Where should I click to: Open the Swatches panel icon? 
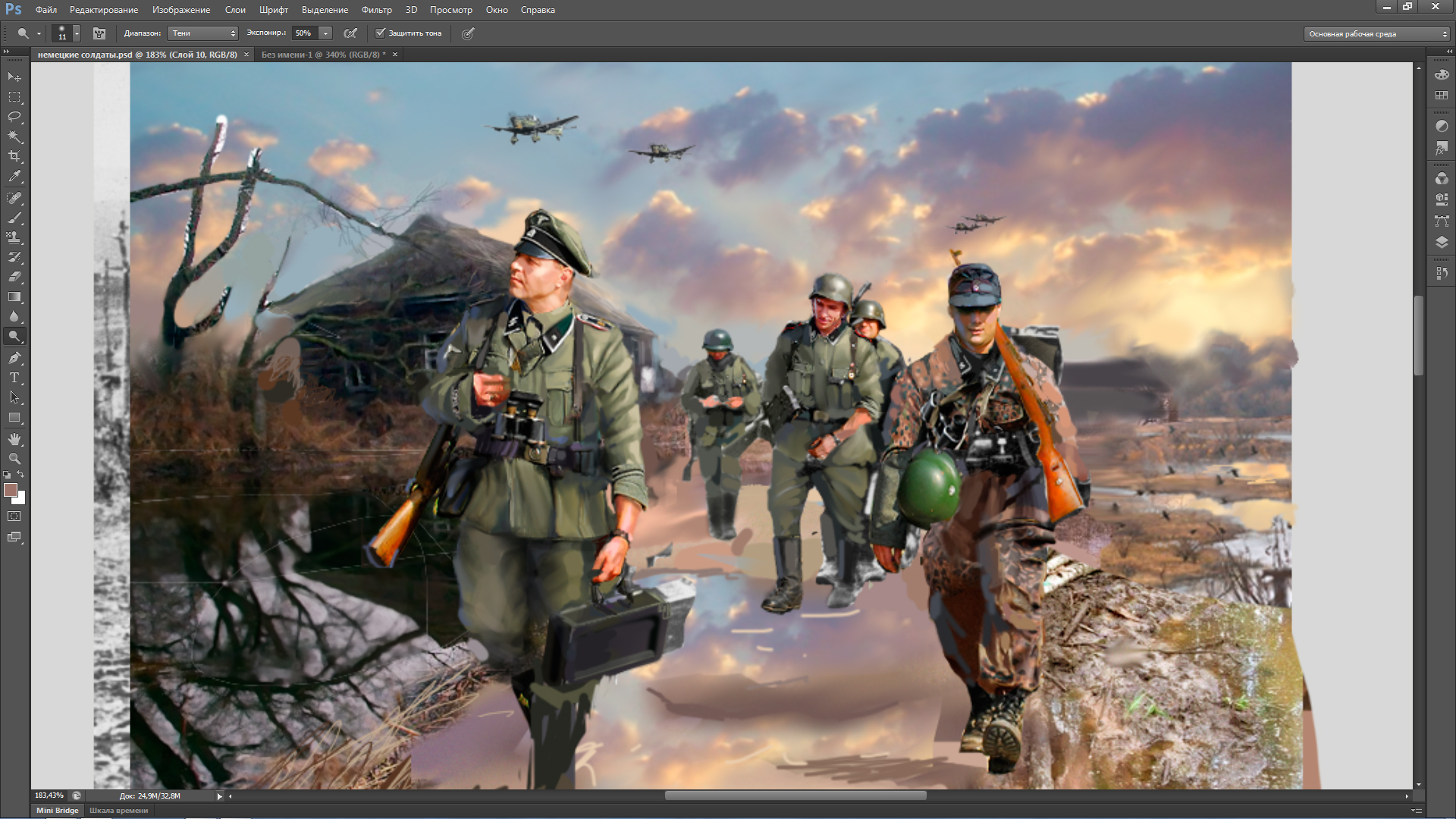(1442, 96)
